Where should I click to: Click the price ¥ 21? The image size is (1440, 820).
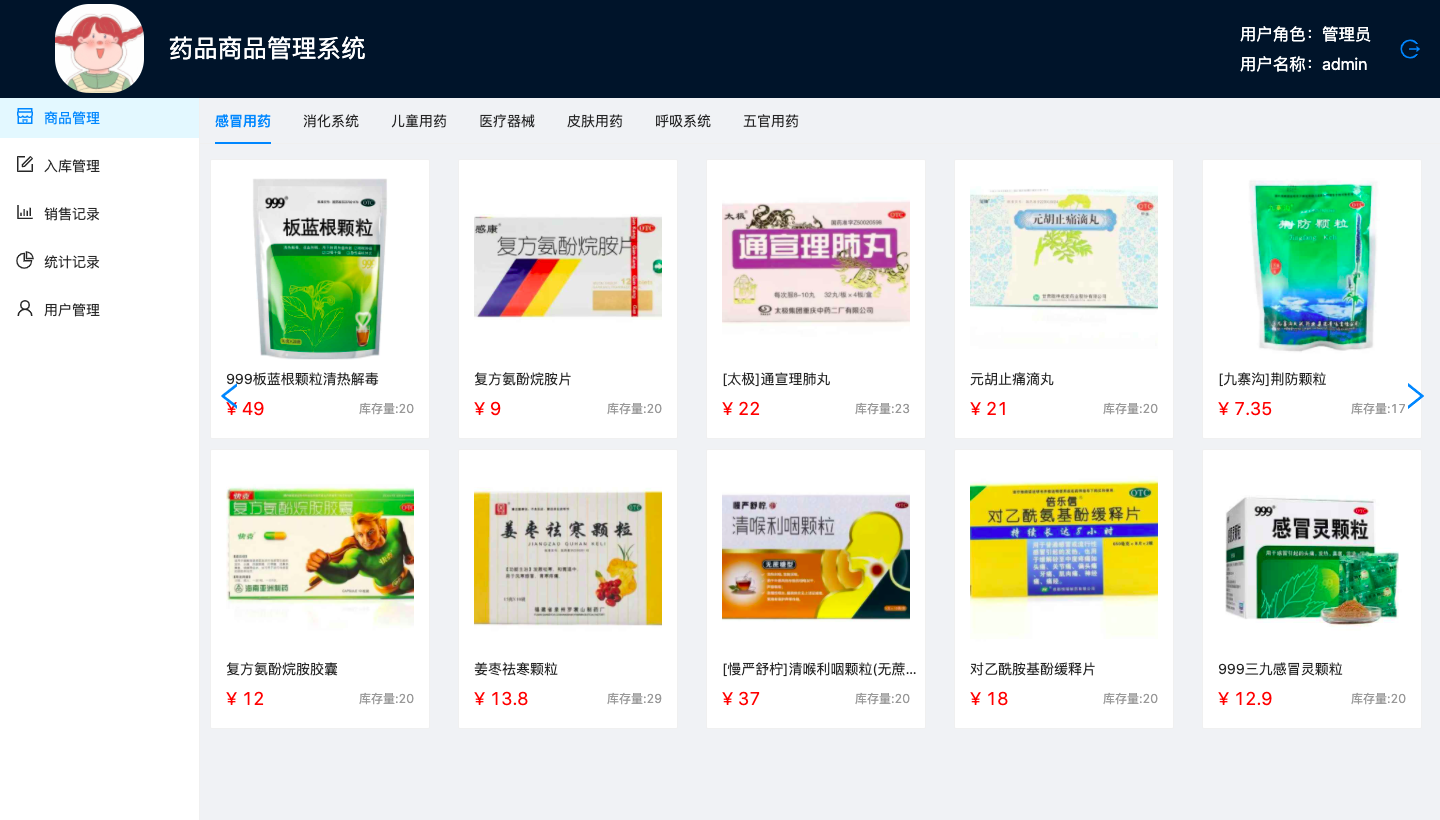pos(990,408)
